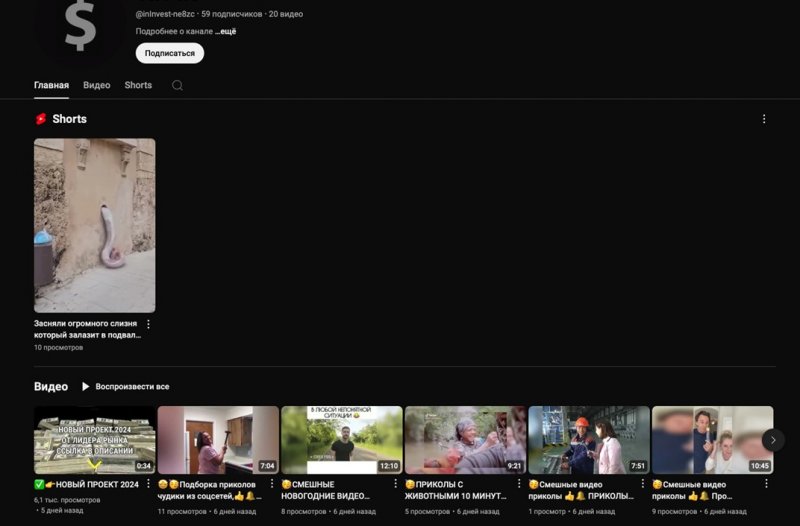Play all videos with Воспроизвести все
This screenshot has width=800, height=526.
point(125,386)
